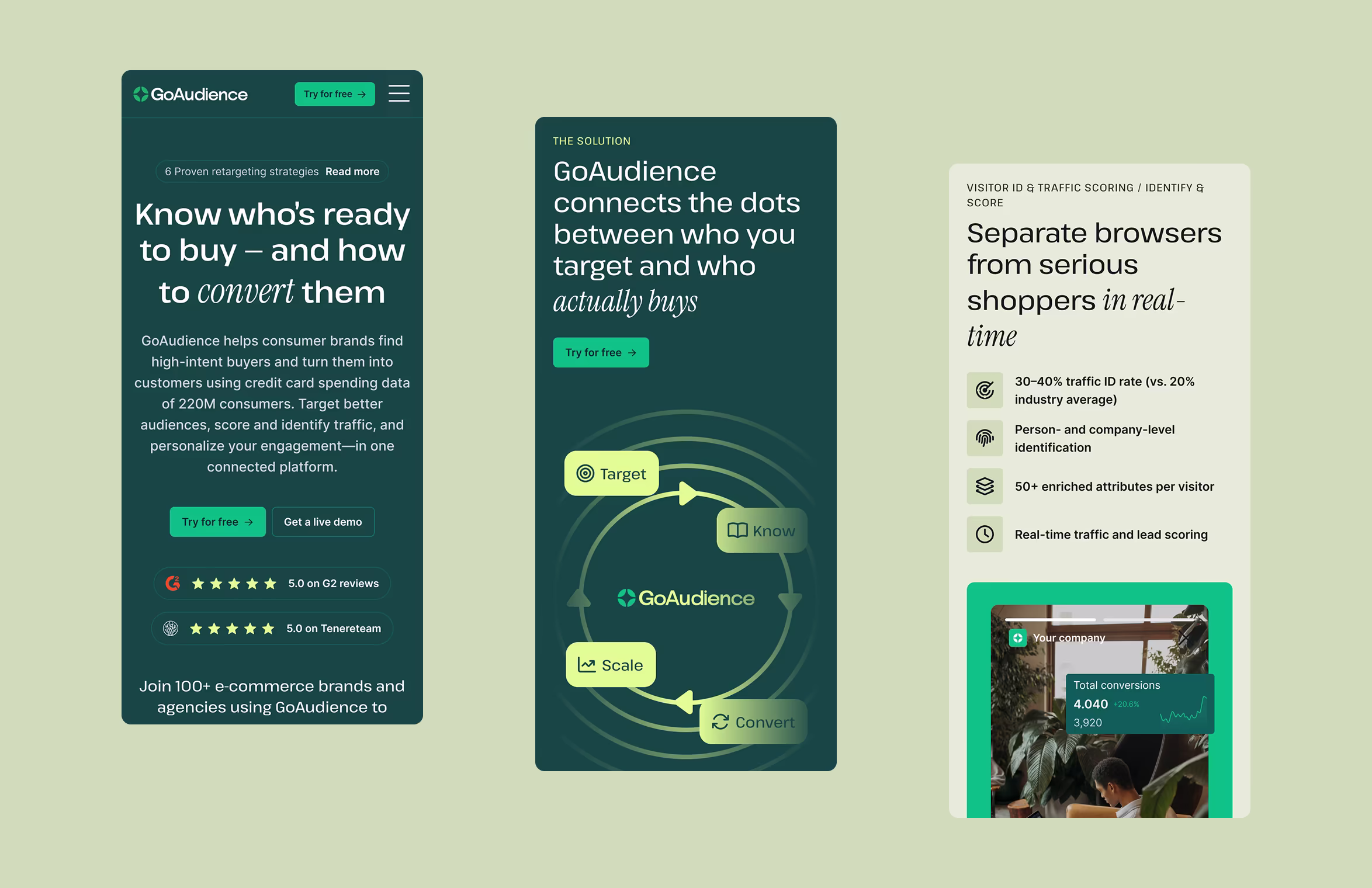Select the Scale step chip

[x=611, y=665]
